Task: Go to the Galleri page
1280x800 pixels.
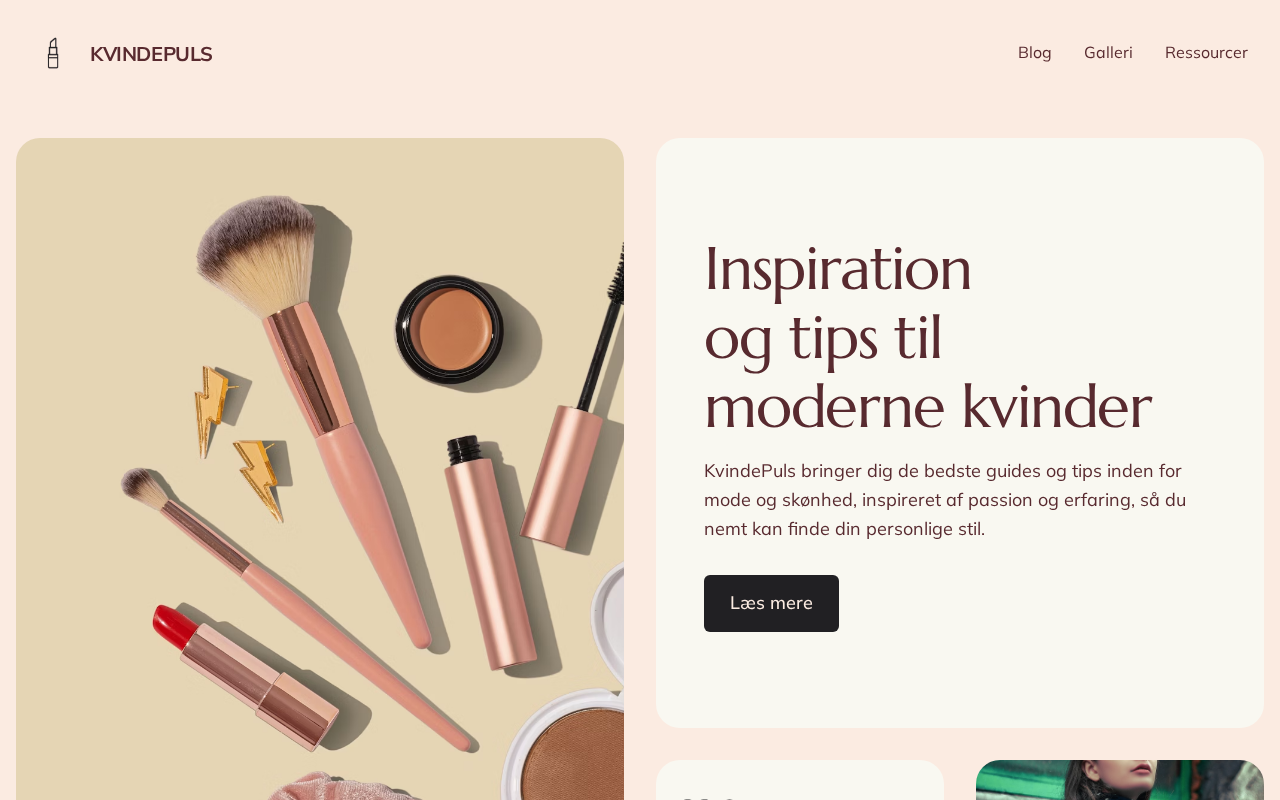Action: [x=1108, y=52]
